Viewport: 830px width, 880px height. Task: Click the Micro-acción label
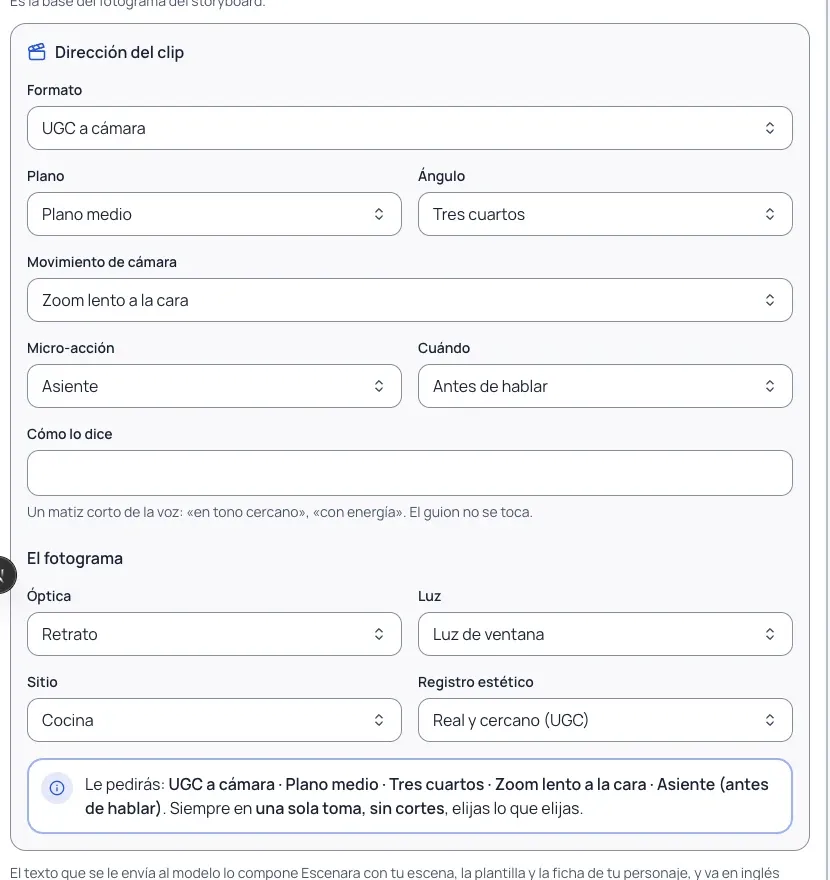tap(71, 348)
